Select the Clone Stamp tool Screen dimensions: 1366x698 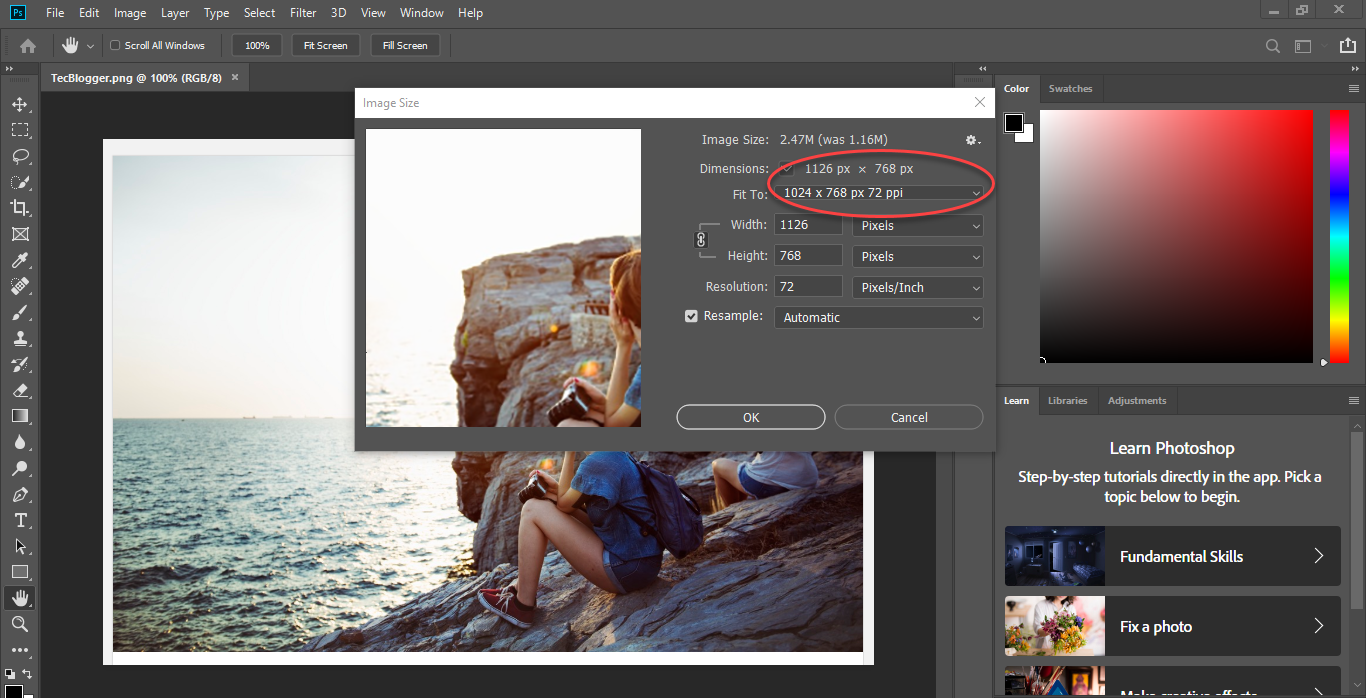19,339
